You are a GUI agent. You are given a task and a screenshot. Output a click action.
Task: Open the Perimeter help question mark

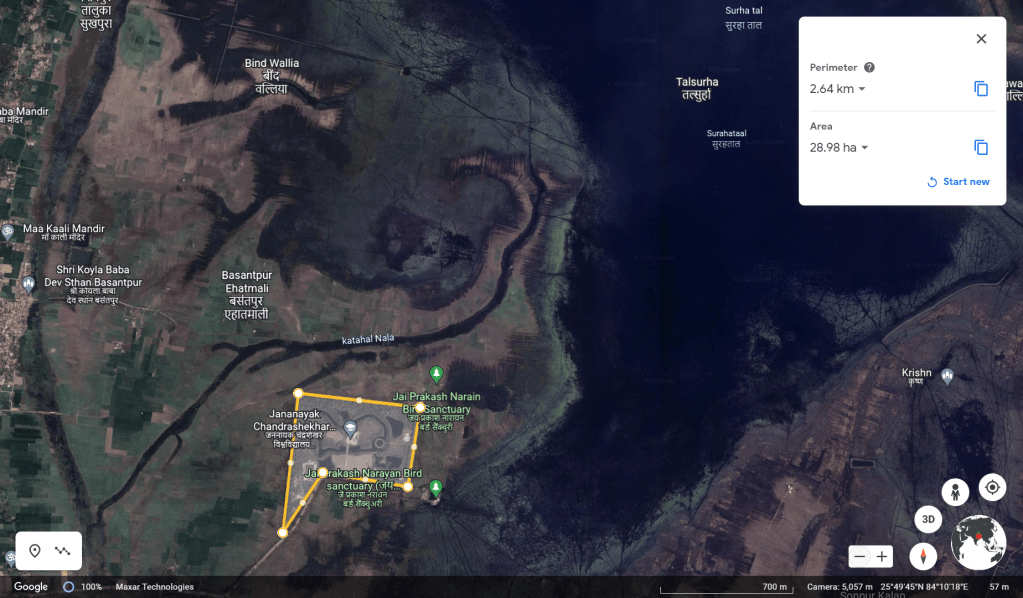[x=869, y=67]
